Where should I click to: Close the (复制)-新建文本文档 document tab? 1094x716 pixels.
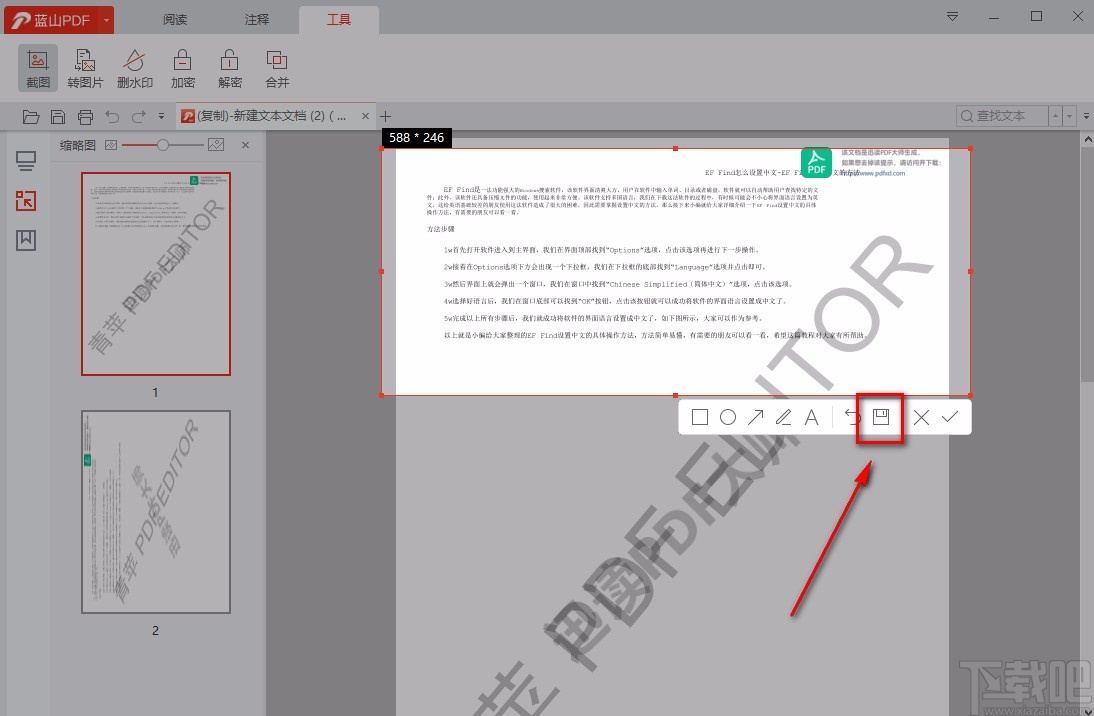pyautogui.click(x=365, y=116)
